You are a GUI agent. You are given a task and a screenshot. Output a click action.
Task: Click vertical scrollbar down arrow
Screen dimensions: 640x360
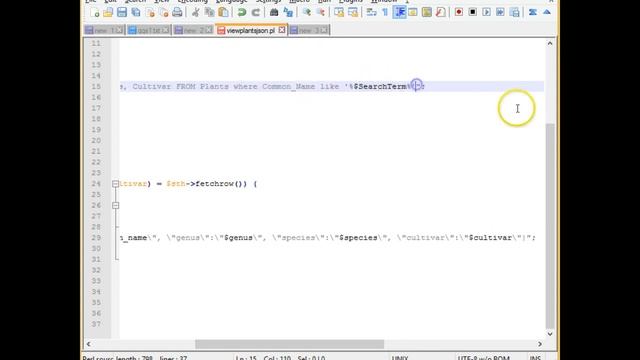(x=550, y=334)
